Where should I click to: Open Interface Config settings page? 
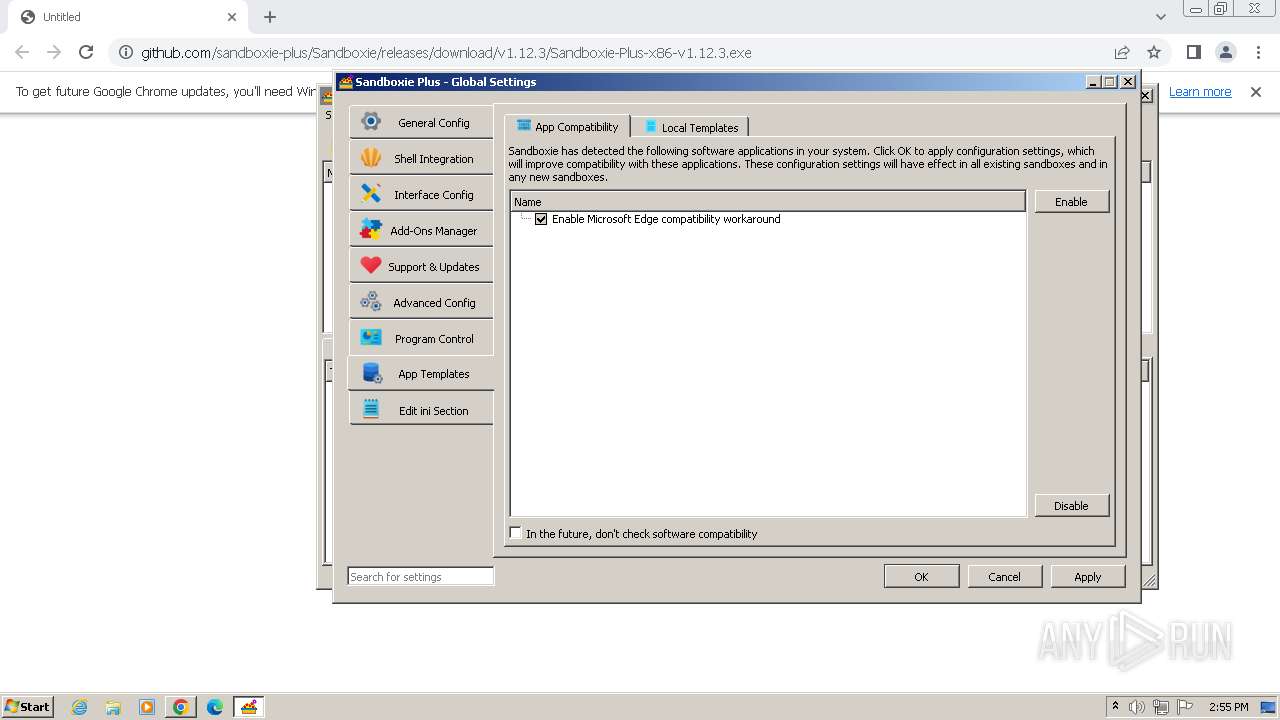tap(421, 194)
